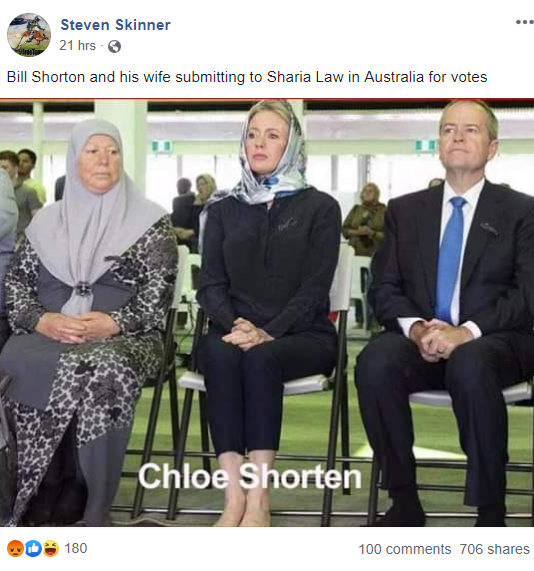The image size is (534, 571).
Task: Click the thumbs-up like reaction icon
Action: click(33, 549)
